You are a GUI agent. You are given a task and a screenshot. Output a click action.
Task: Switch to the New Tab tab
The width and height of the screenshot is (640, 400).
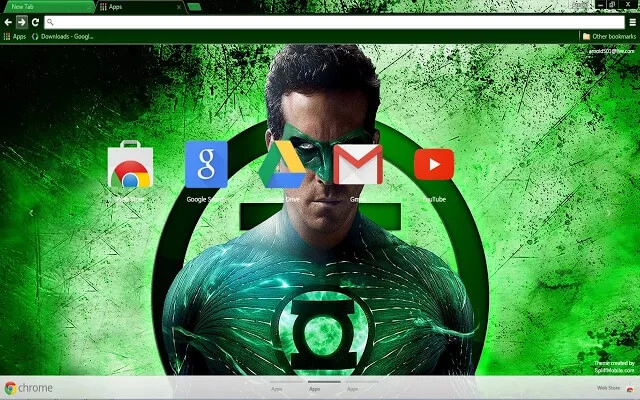(47, 7)
